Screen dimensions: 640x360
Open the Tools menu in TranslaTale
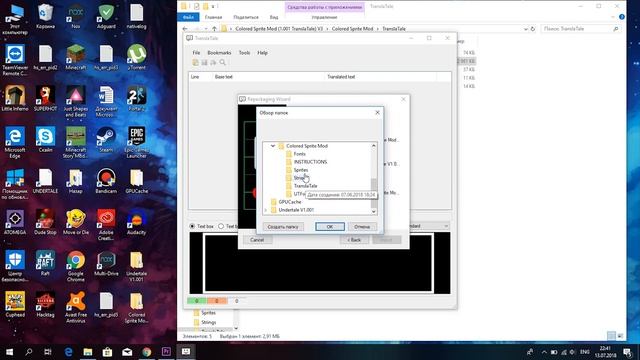[x=244, y=53]
